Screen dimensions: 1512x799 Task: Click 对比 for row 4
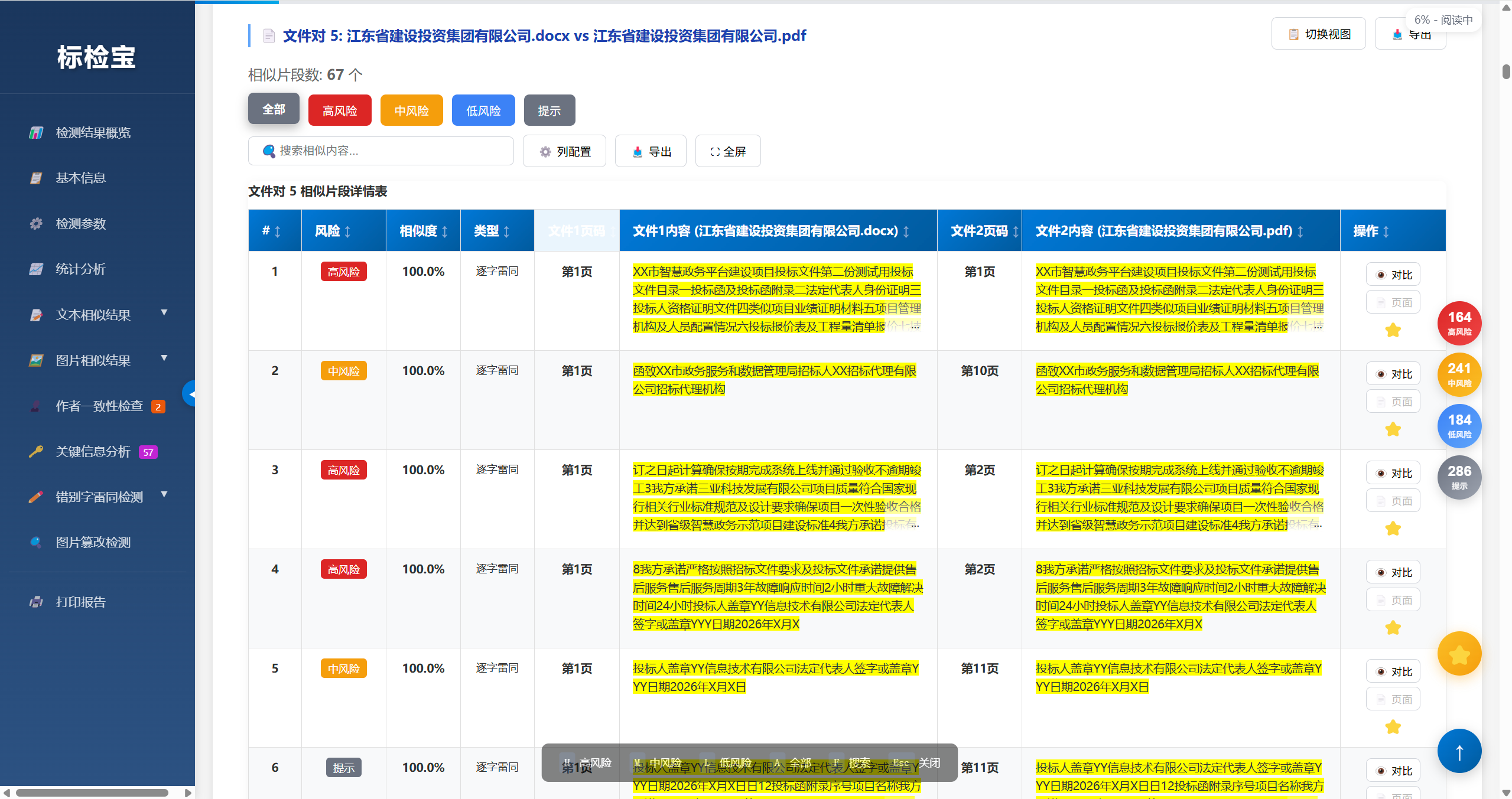coord(1393,572)
